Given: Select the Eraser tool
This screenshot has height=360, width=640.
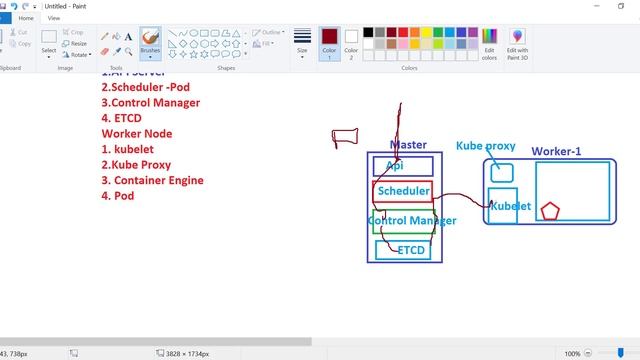Looking at the screenshot, I should pos(104,52).
